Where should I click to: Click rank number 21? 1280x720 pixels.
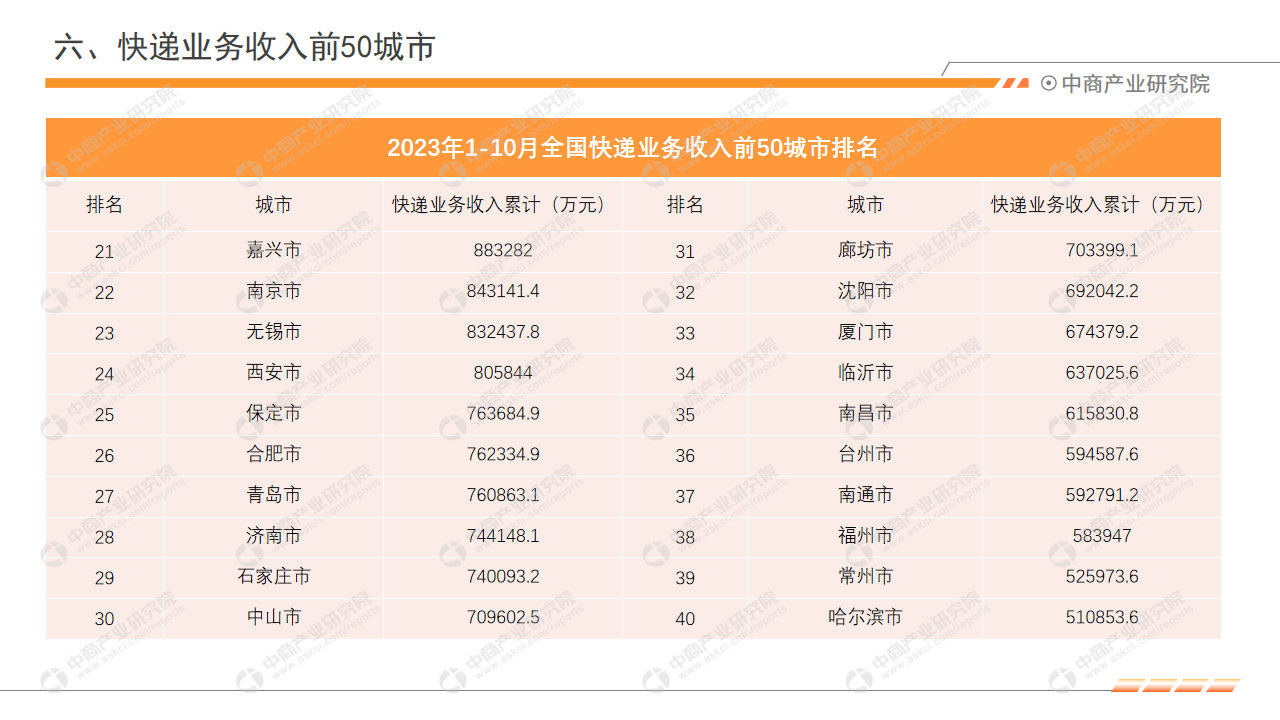(x=105, y=252)
